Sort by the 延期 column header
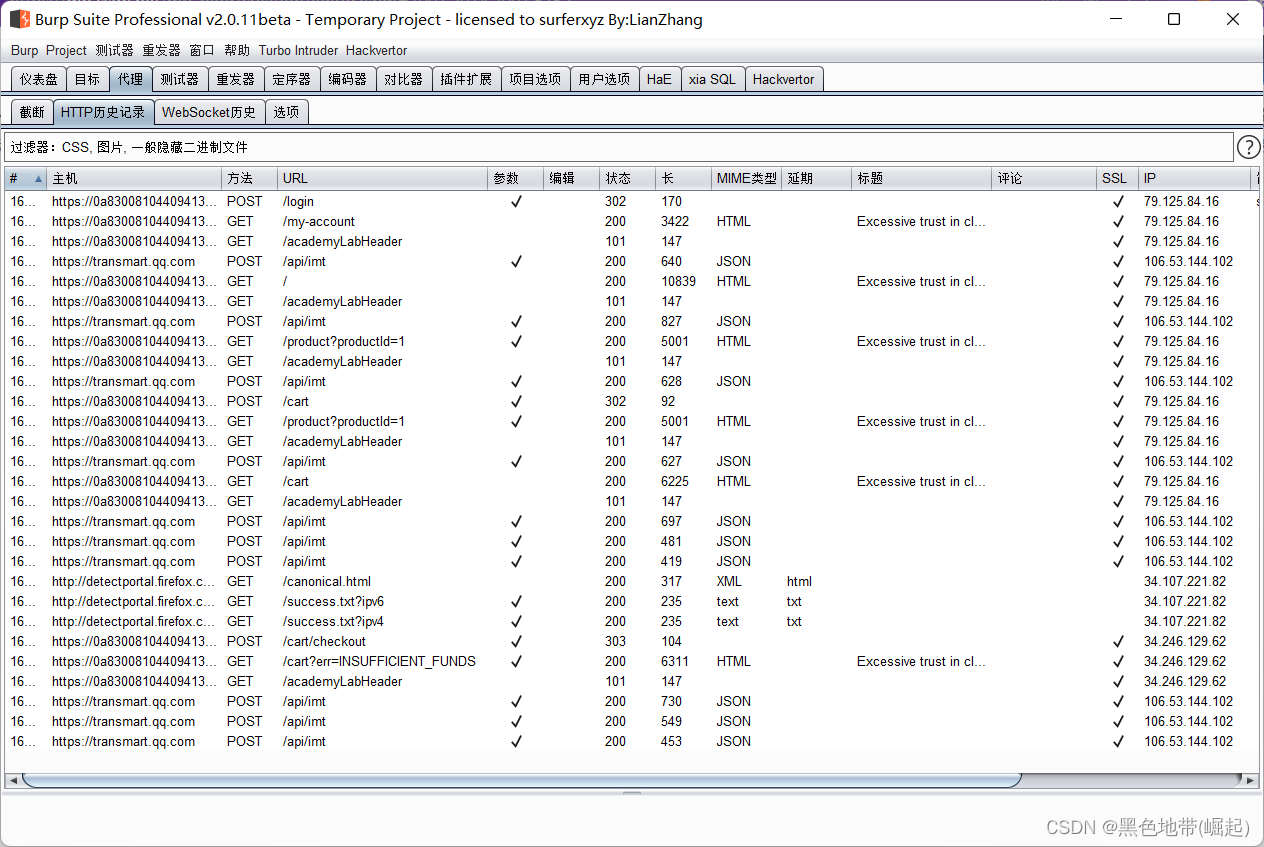Image resolution: width=1264 pixels, height=847 pixels. click(x=817, y=179)
